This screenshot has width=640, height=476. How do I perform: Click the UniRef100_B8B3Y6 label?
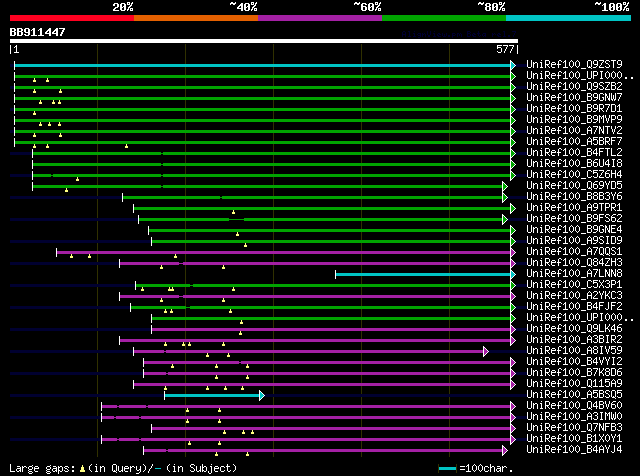(574, 197)
